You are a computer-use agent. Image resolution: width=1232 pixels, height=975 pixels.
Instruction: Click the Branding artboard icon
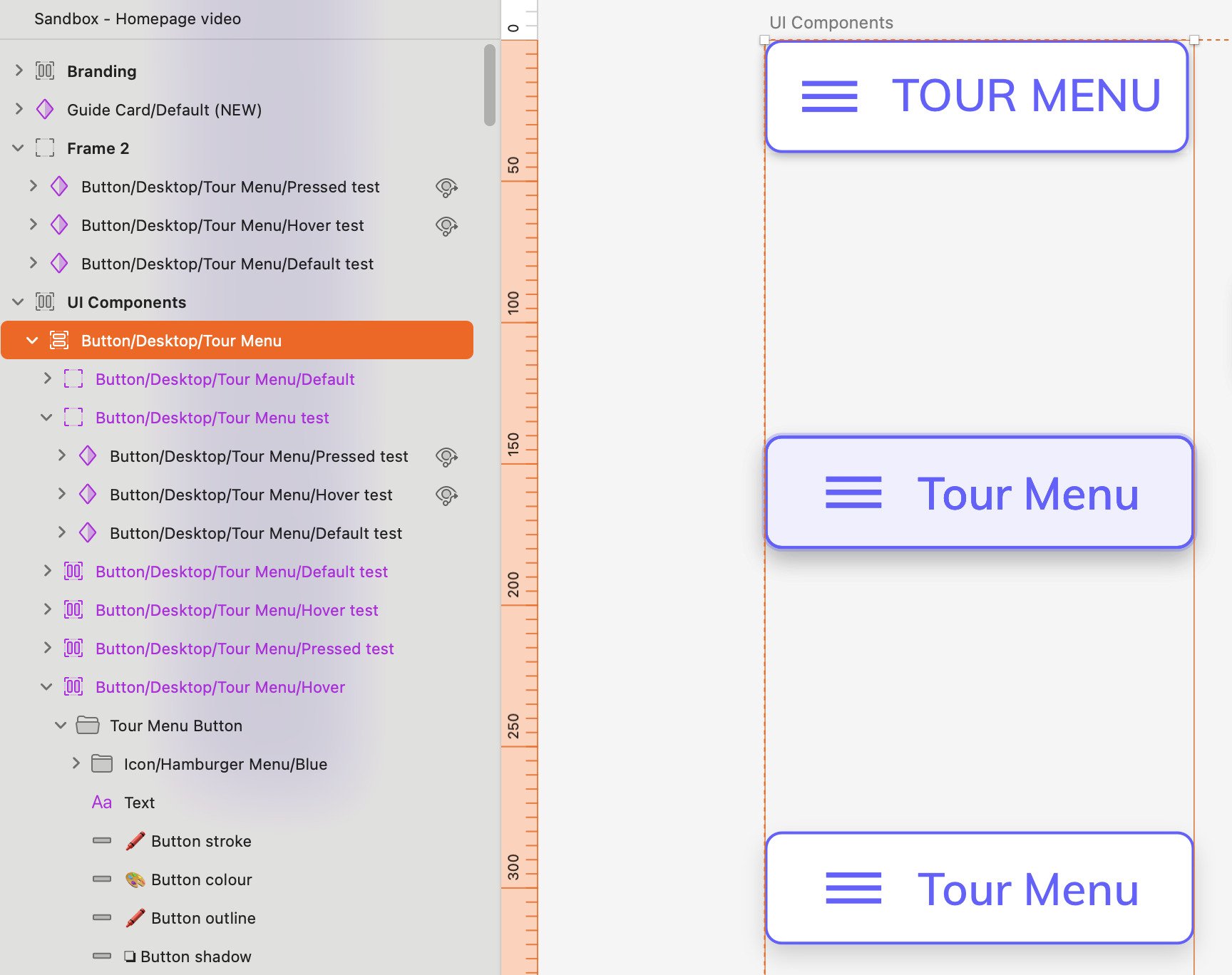(45, 71)
